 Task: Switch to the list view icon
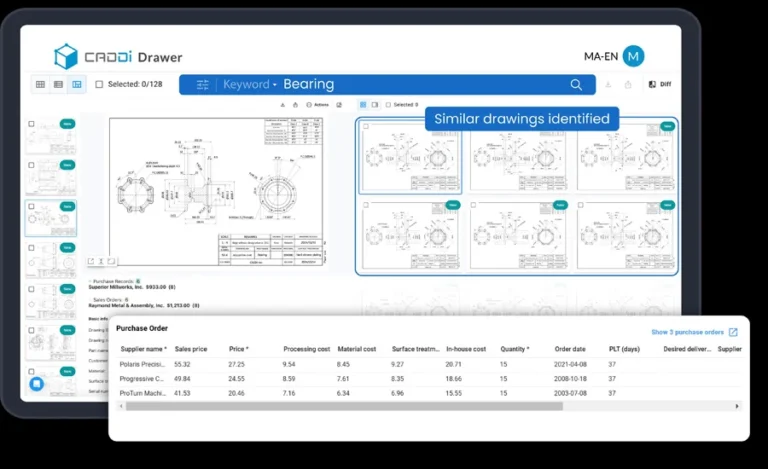tap(58, 84)
